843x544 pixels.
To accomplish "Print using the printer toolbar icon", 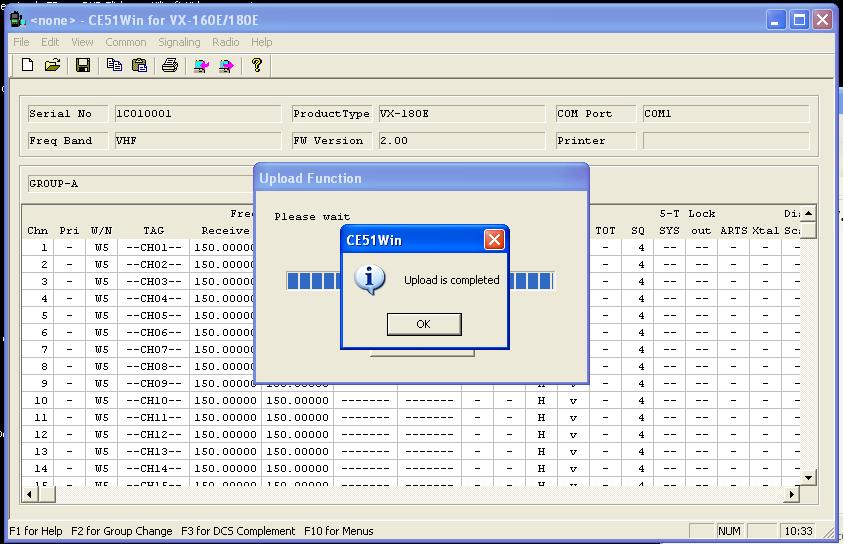I will tap(170, 65).
